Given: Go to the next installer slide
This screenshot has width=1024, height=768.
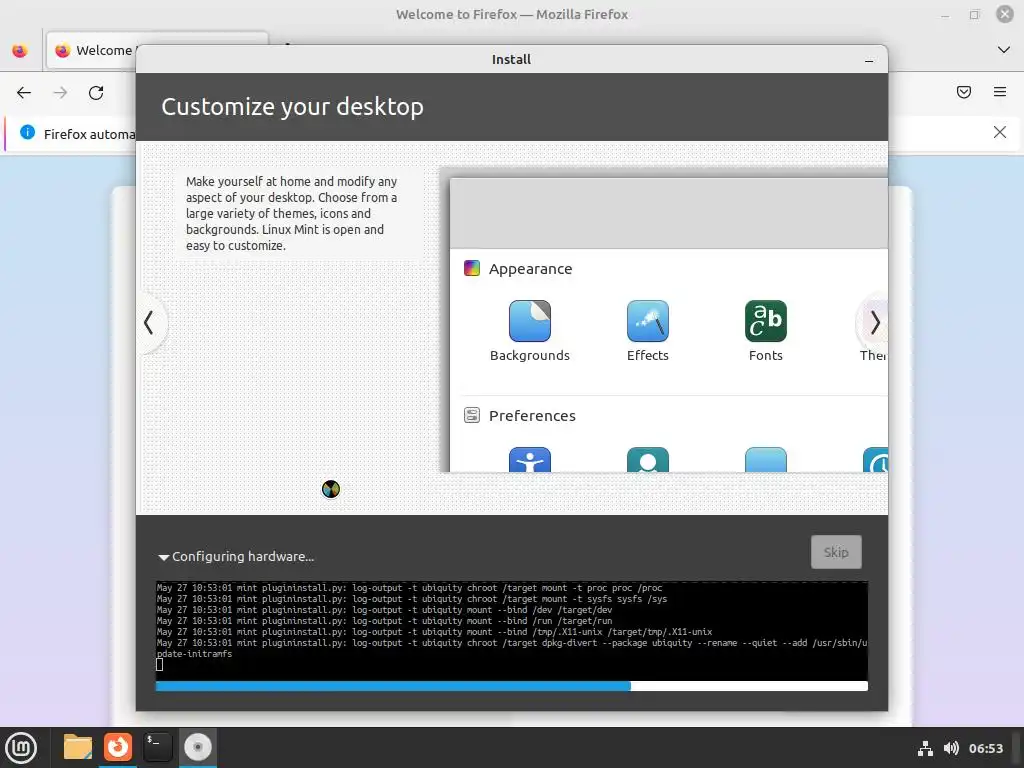Looking at the screenshot, I should click(874, 322).
